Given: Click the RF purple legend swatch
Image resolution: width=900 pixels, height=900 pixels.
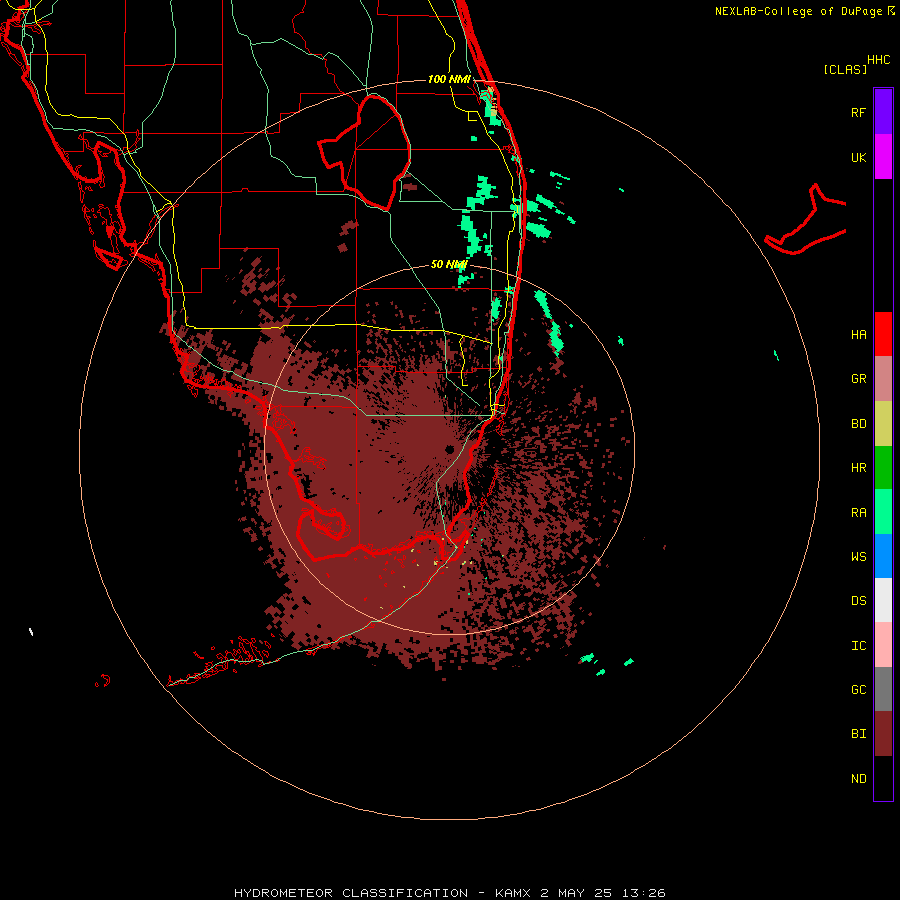Looking at the screenshot, I should pos(883,112).
